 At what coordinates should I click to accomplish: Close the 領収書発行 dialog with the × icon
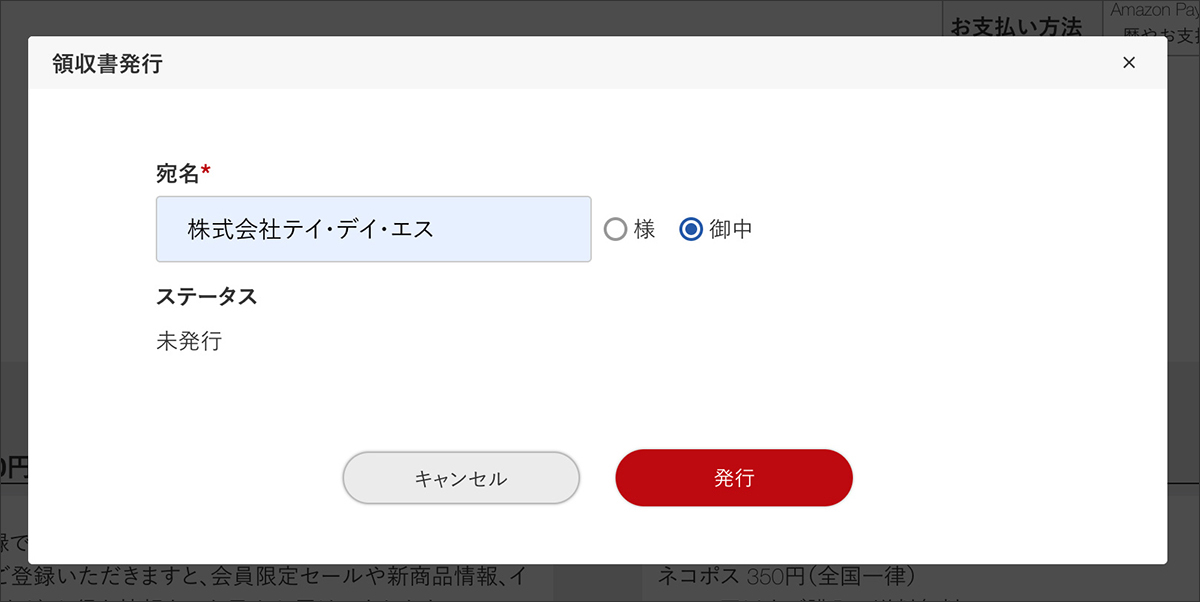point(1128,62)
